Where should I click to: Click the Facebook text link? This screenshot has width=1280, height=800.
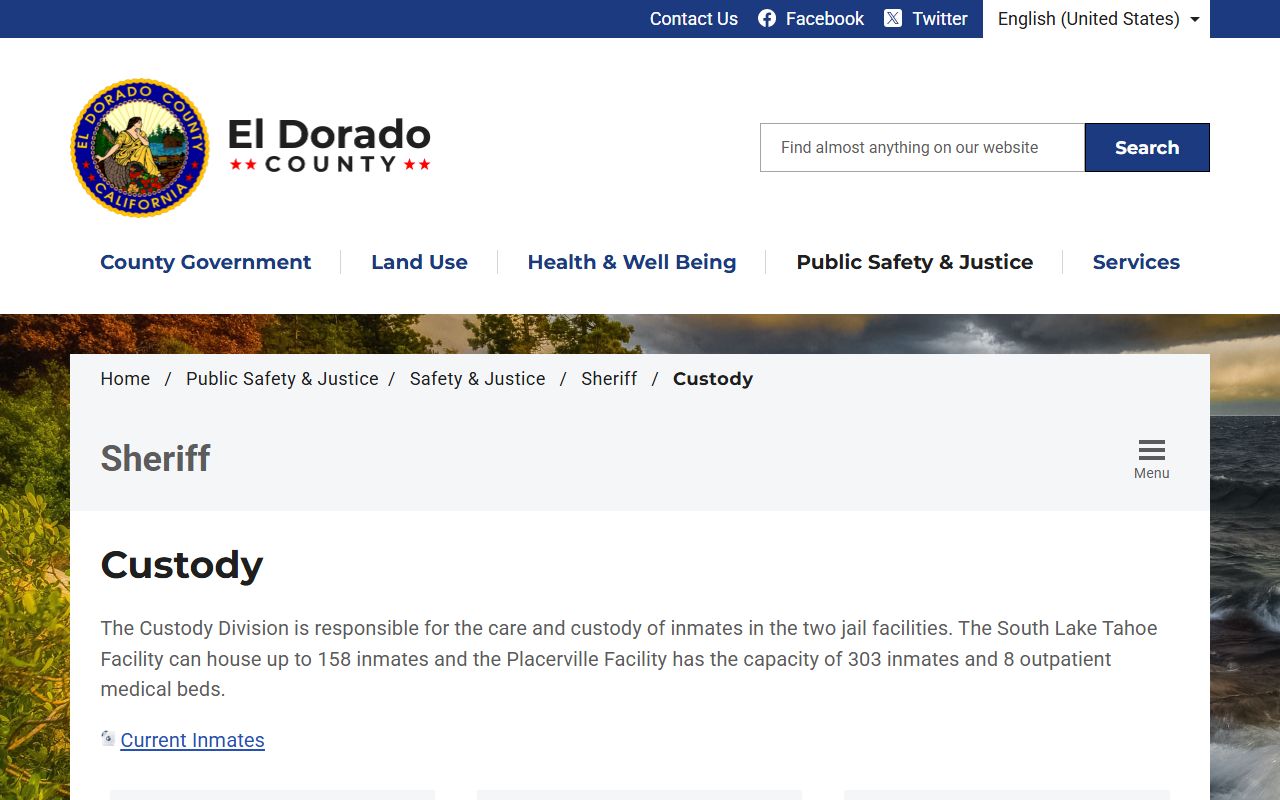(824, 19)
